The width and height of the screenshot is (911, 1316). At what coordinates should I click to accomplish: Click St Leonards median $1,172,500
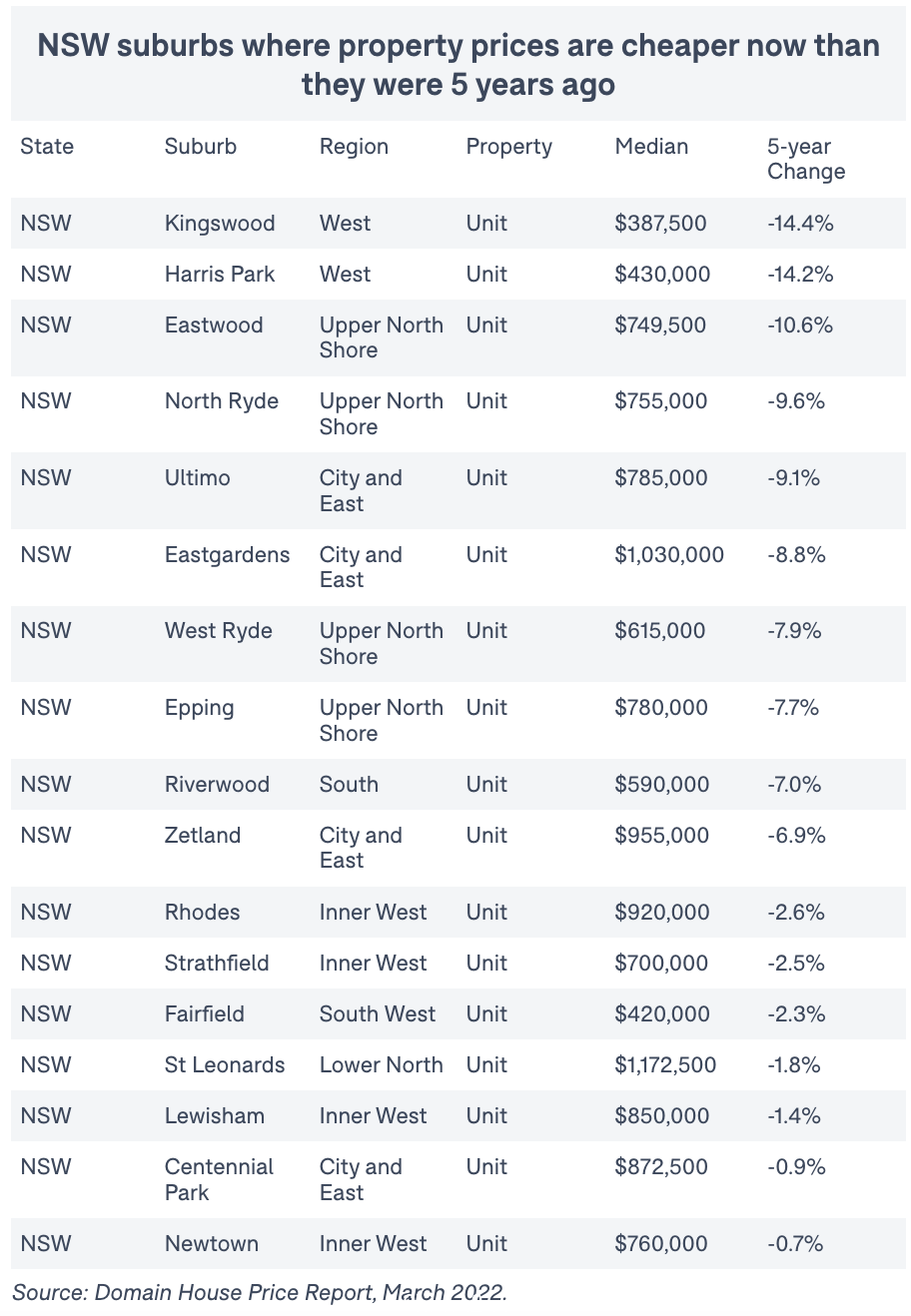point(665,1065)
